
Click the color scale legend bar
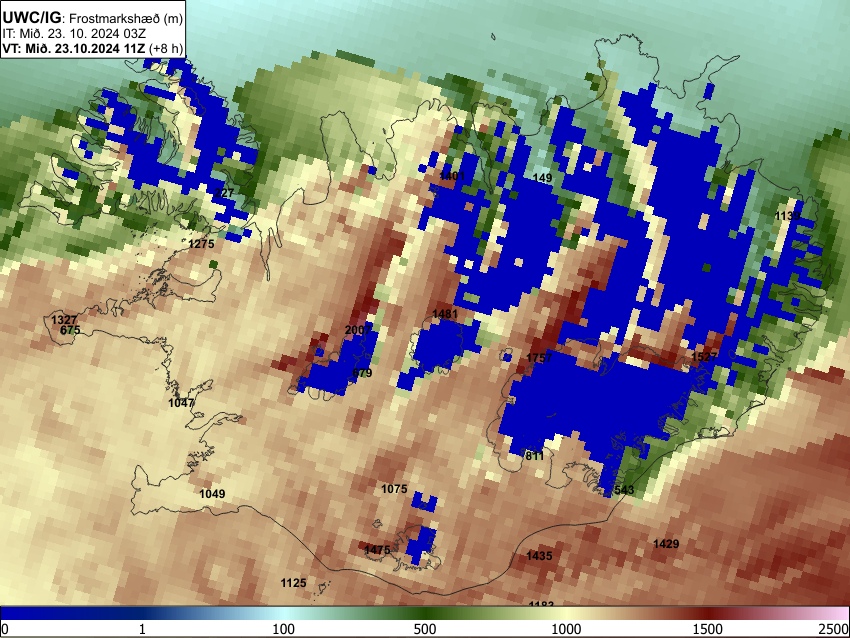coord(425,613)
